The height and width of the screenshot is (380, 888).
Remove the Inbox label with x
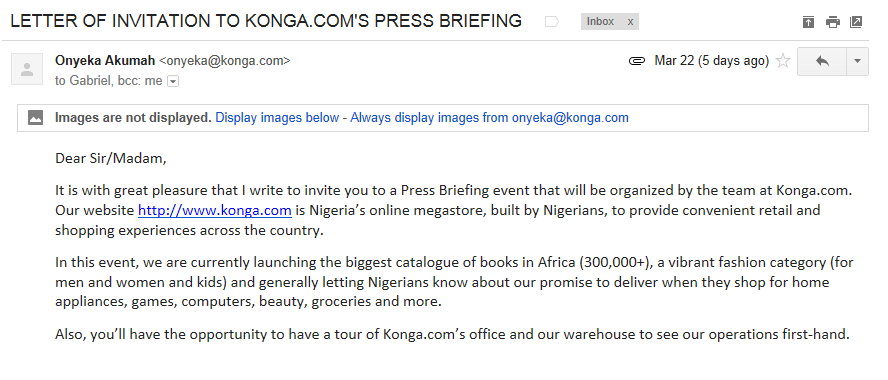click(630, 22)
